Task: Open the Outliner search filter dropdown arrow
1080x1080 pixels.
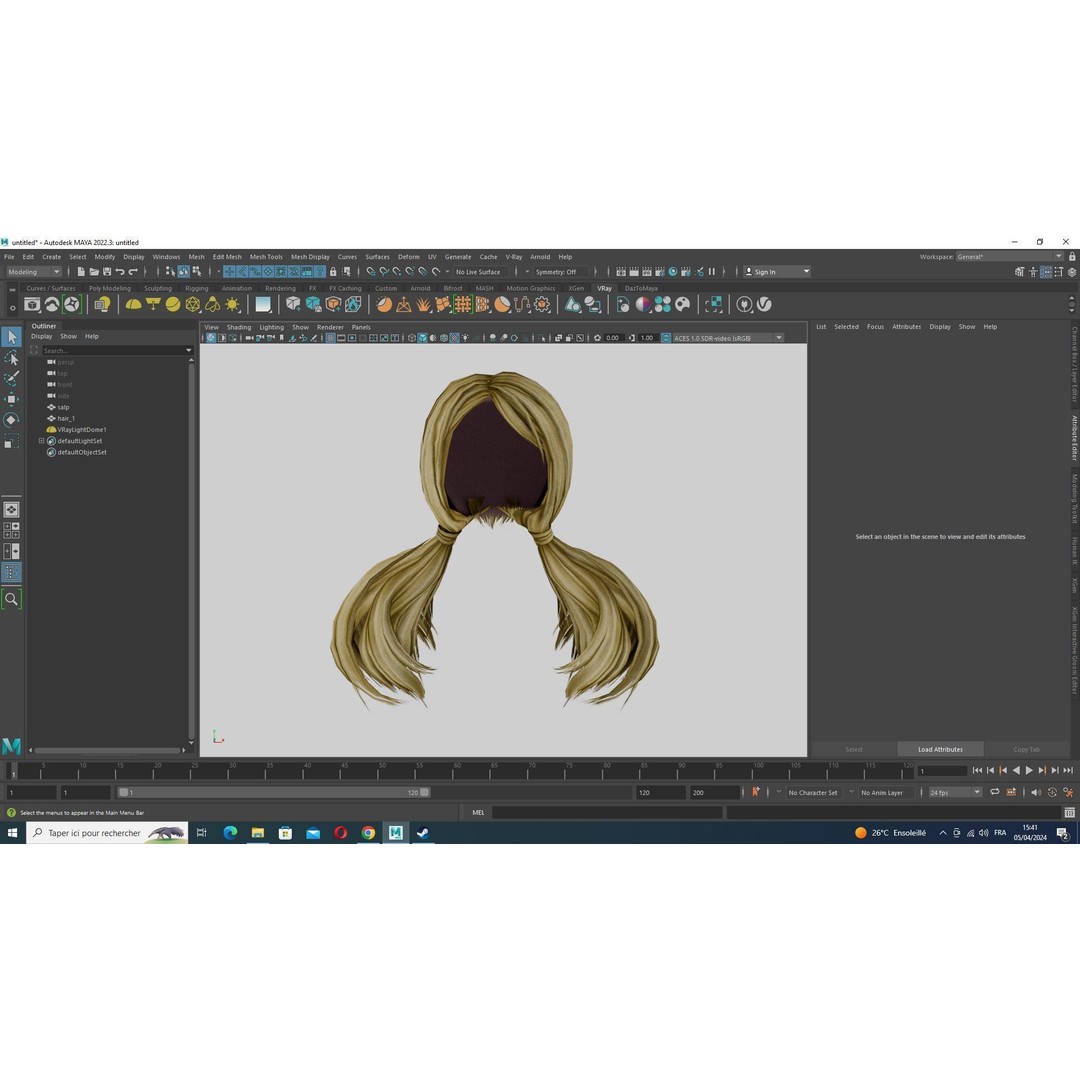Action: 189,351
